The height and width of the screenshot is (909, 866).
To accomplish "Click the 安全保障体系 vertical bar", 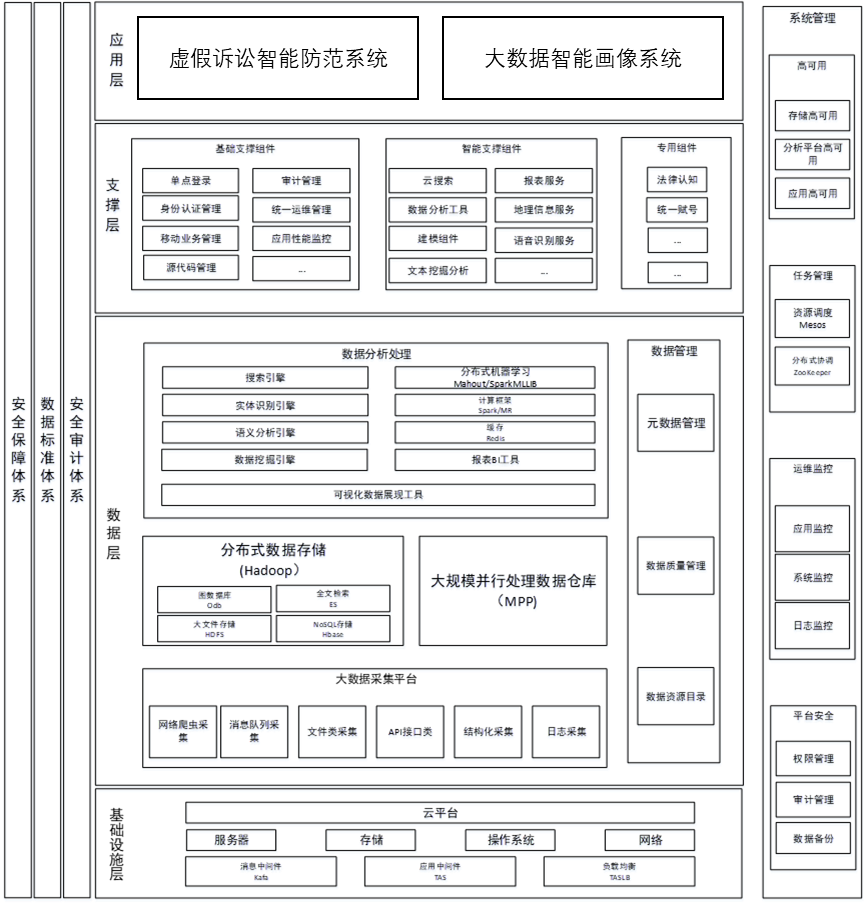I will 18,450.
